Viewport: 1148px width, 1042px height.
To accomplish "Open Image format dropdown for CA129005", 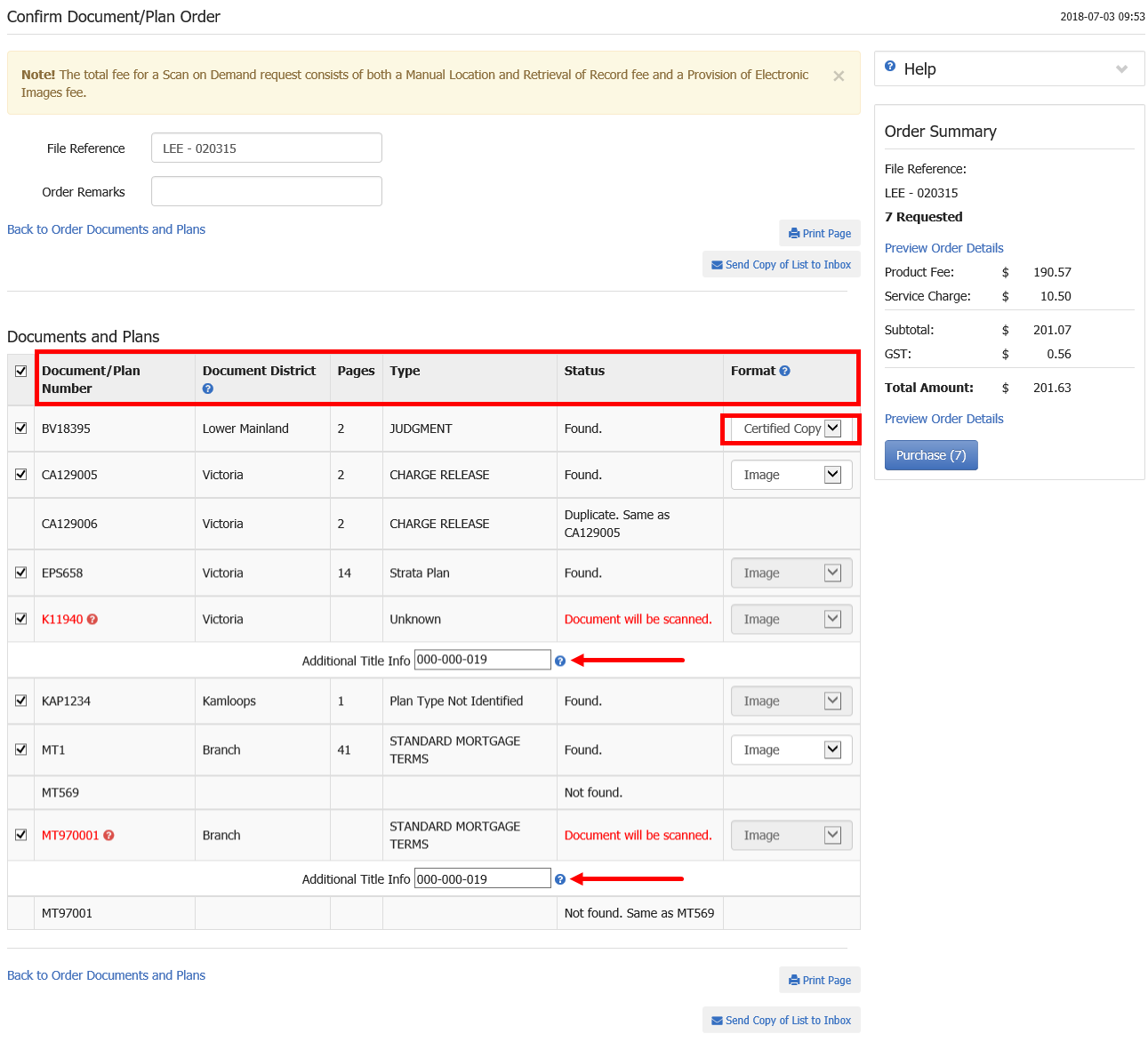I will tap(791, 475).
